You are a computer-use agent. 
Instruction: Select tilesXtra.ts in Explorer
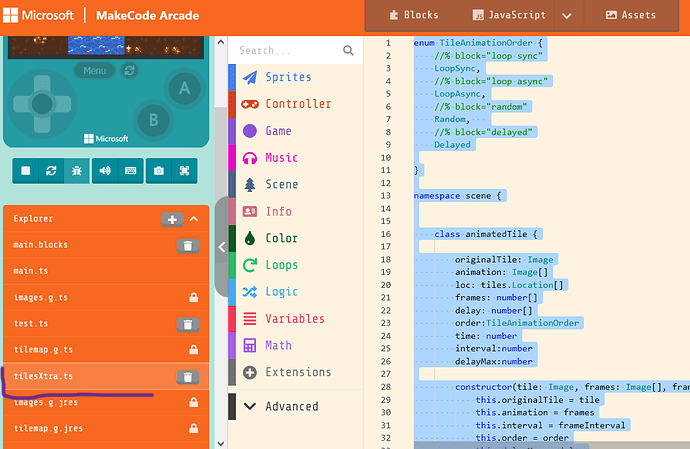point(106,376)
